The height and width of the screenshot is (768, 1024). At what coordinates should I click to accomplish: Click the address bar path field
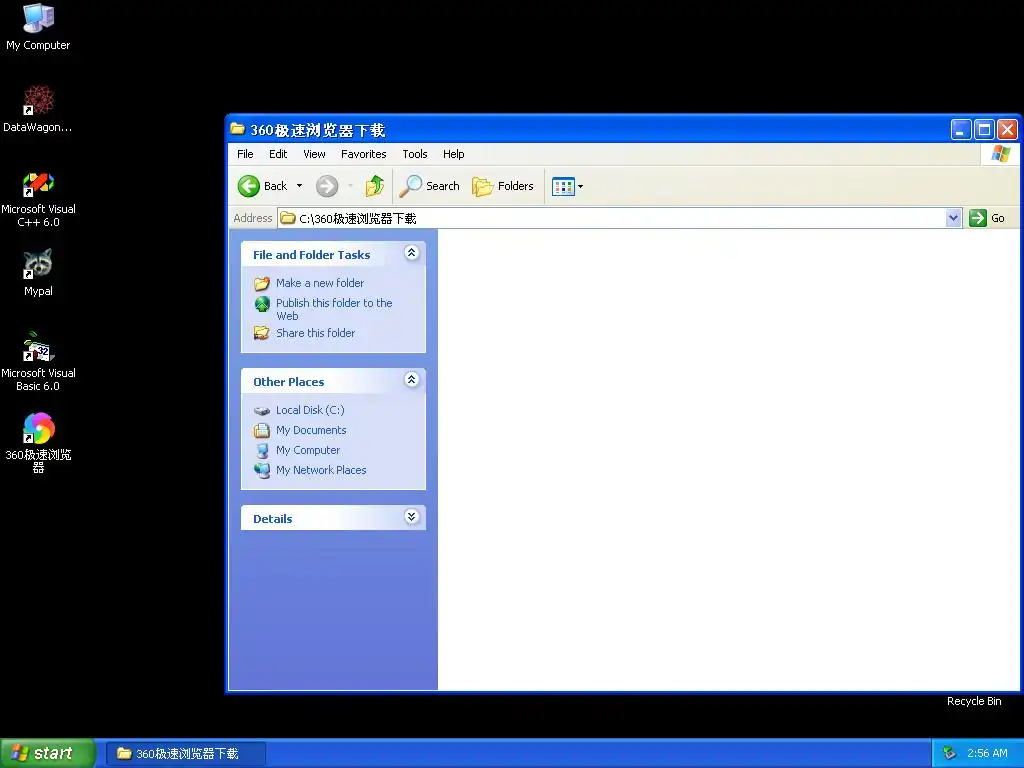[x=612, y=218]
